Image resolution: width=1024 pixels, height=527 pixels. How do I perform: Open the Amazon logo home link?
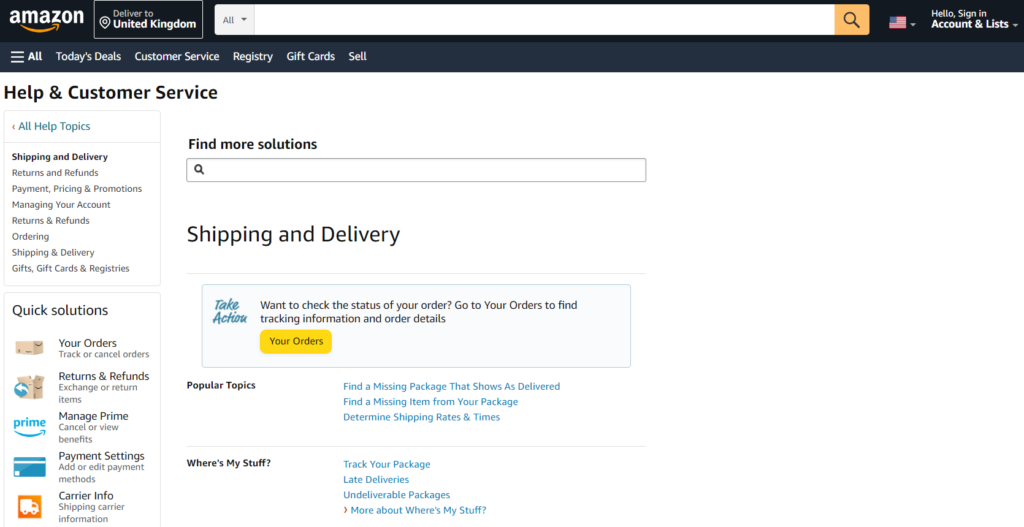pos(46,20)
